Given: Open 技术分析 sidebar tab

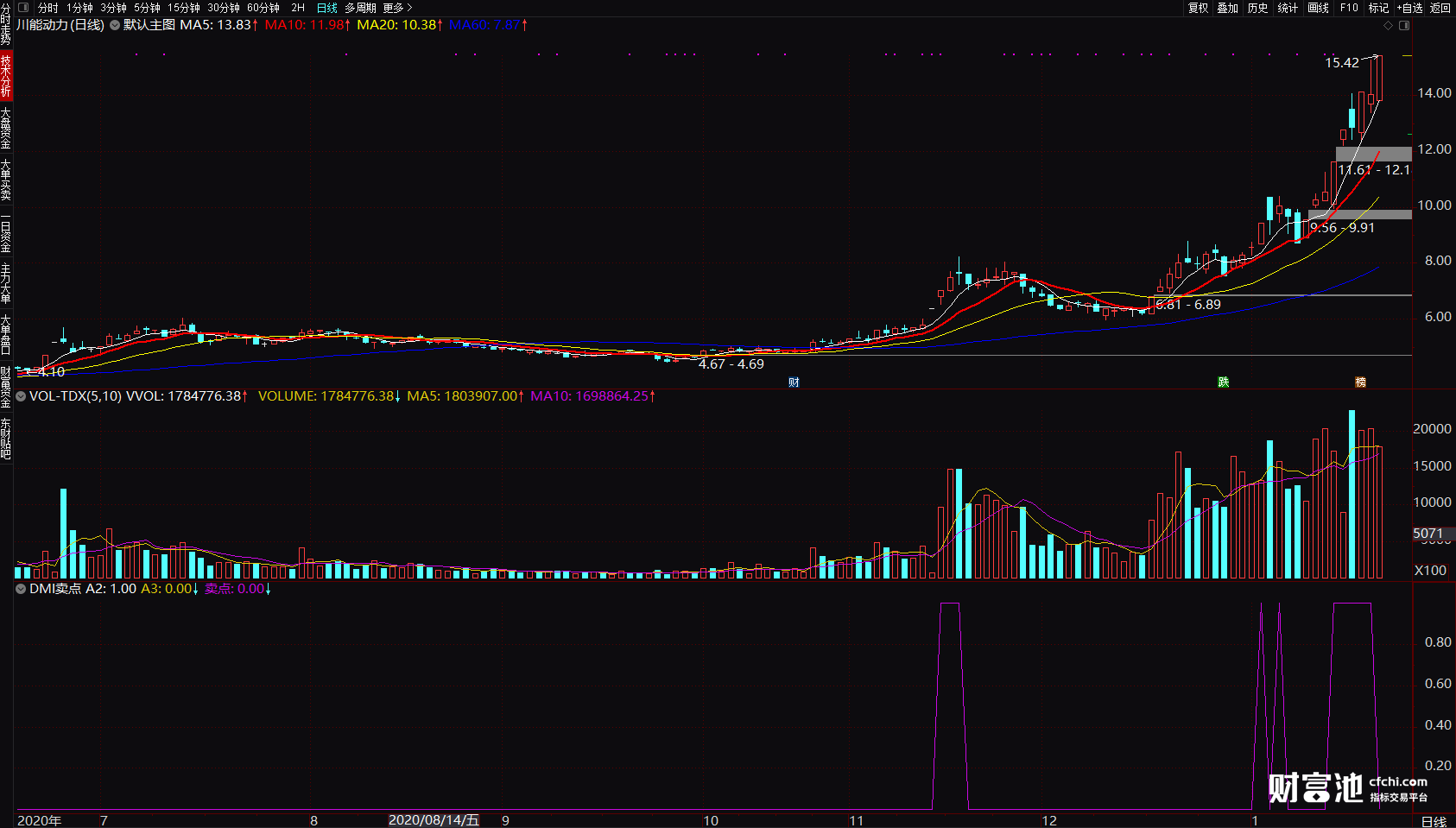Looking at the screenshot, I should [6, 75].
